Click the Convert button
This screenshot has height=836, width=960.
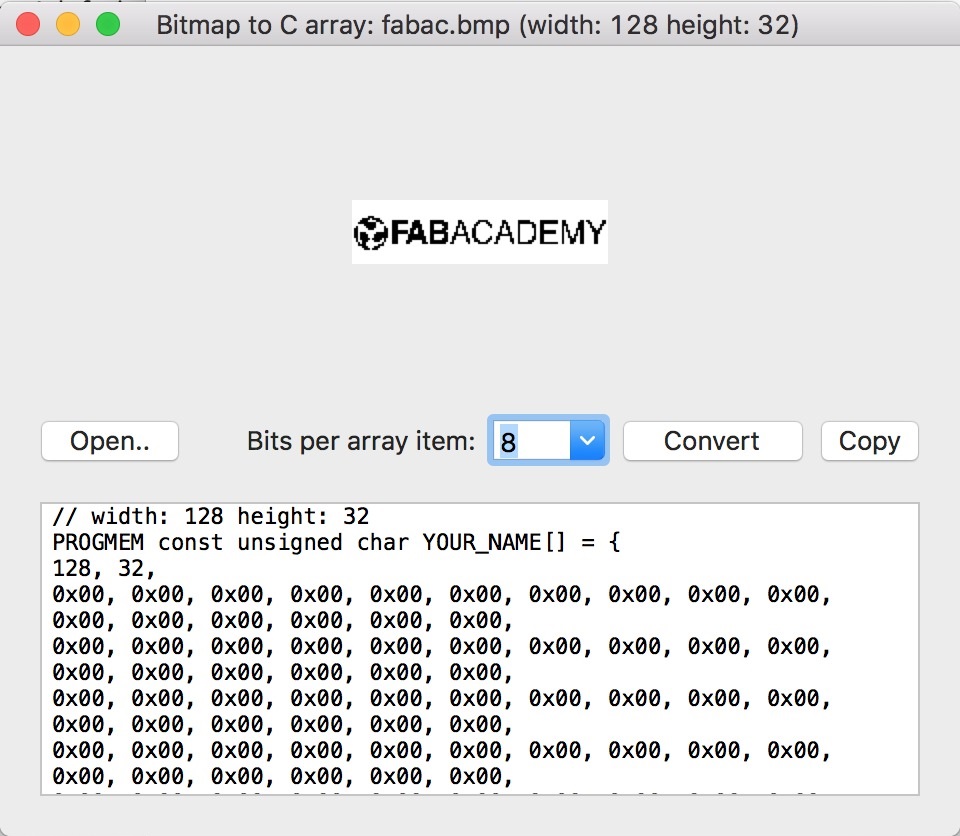coord(712,441)
